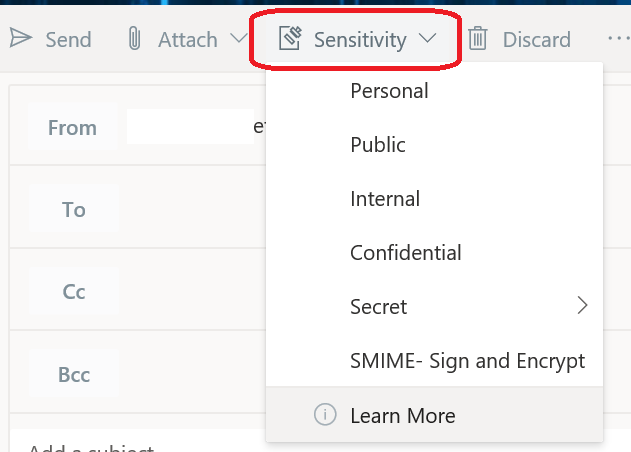631x452 pixels.
Task: Click the Cc button
Action: 74,292
